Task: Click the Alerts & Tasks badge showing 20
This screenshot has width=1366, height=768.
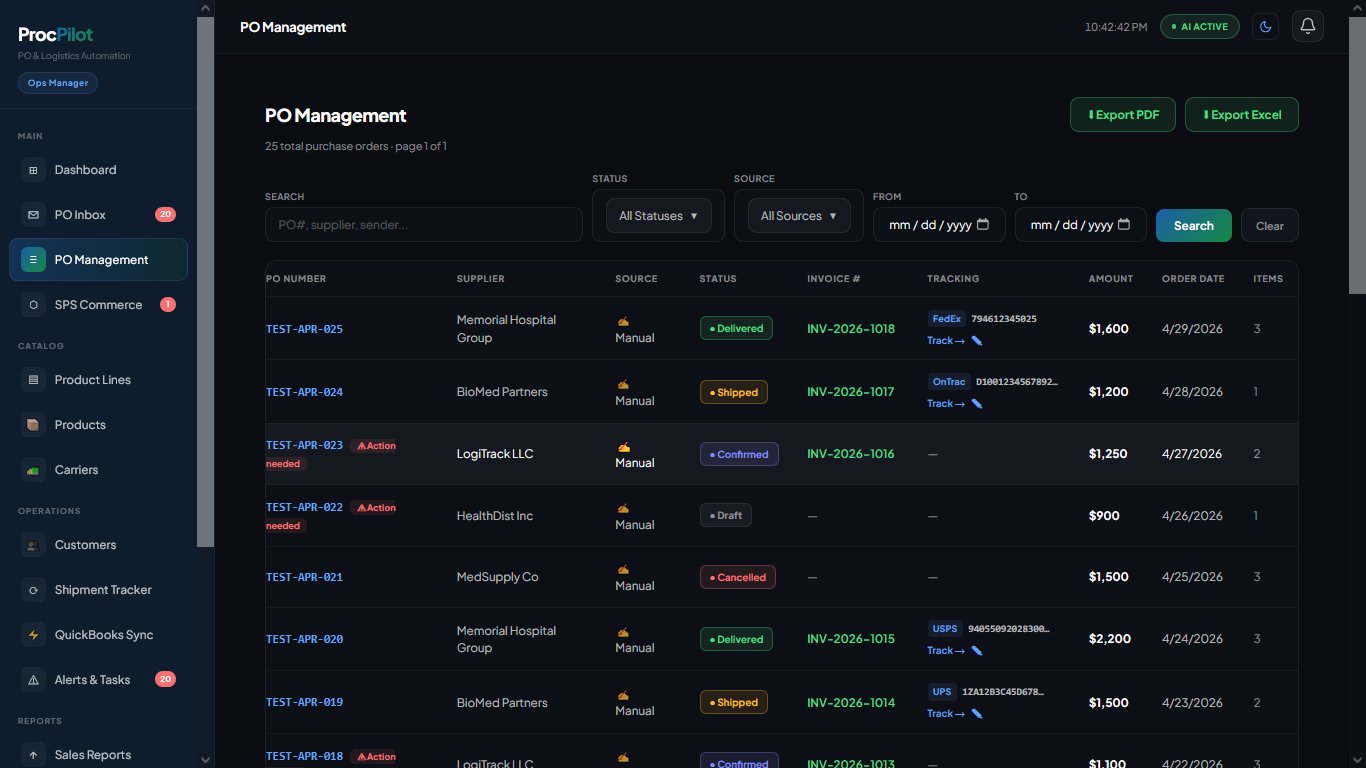Action: point(165,680)
